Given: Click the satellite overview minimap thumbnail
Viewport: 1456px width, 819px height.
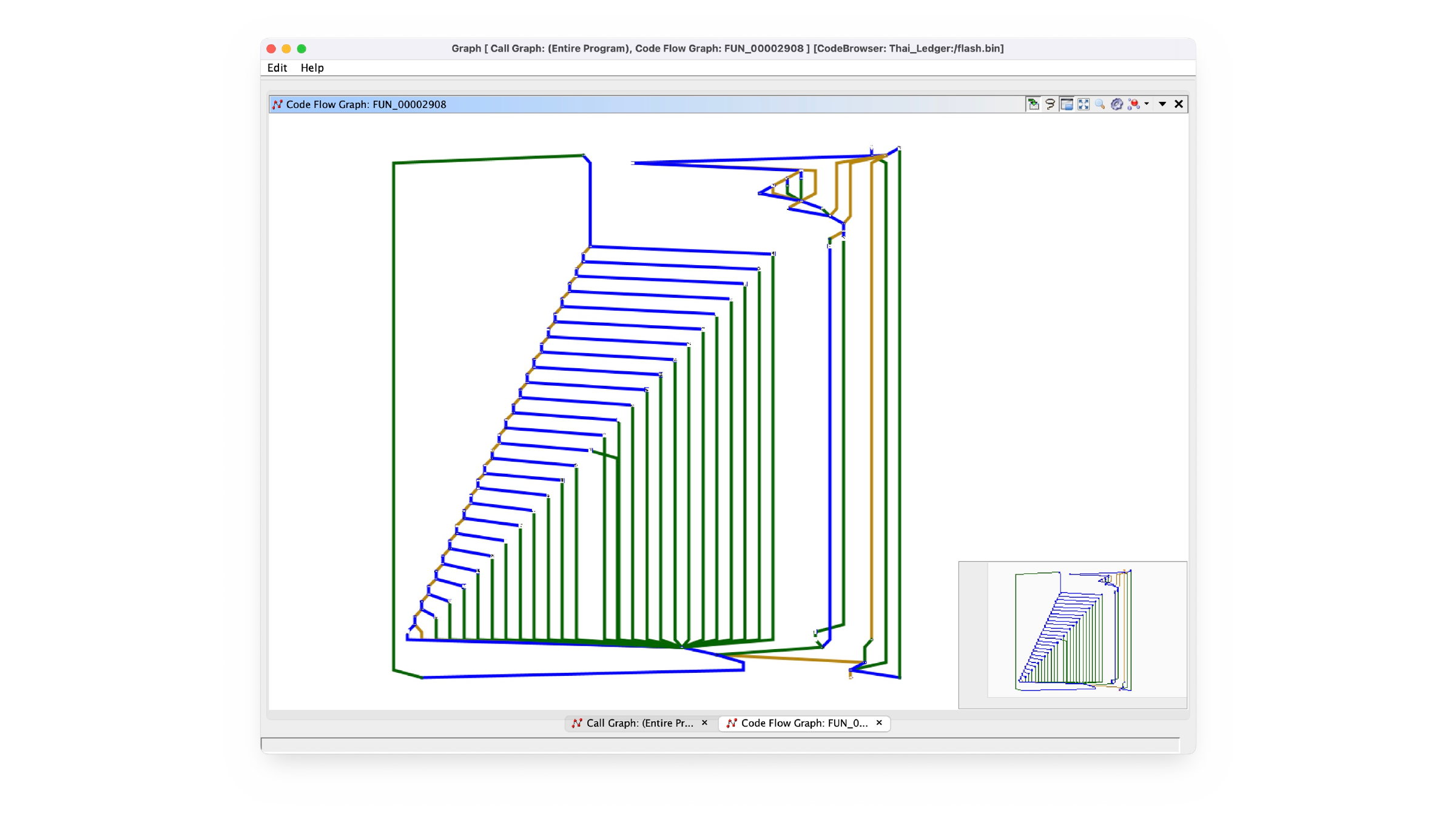Looking at the screenshot, I should pos(1073,635).
